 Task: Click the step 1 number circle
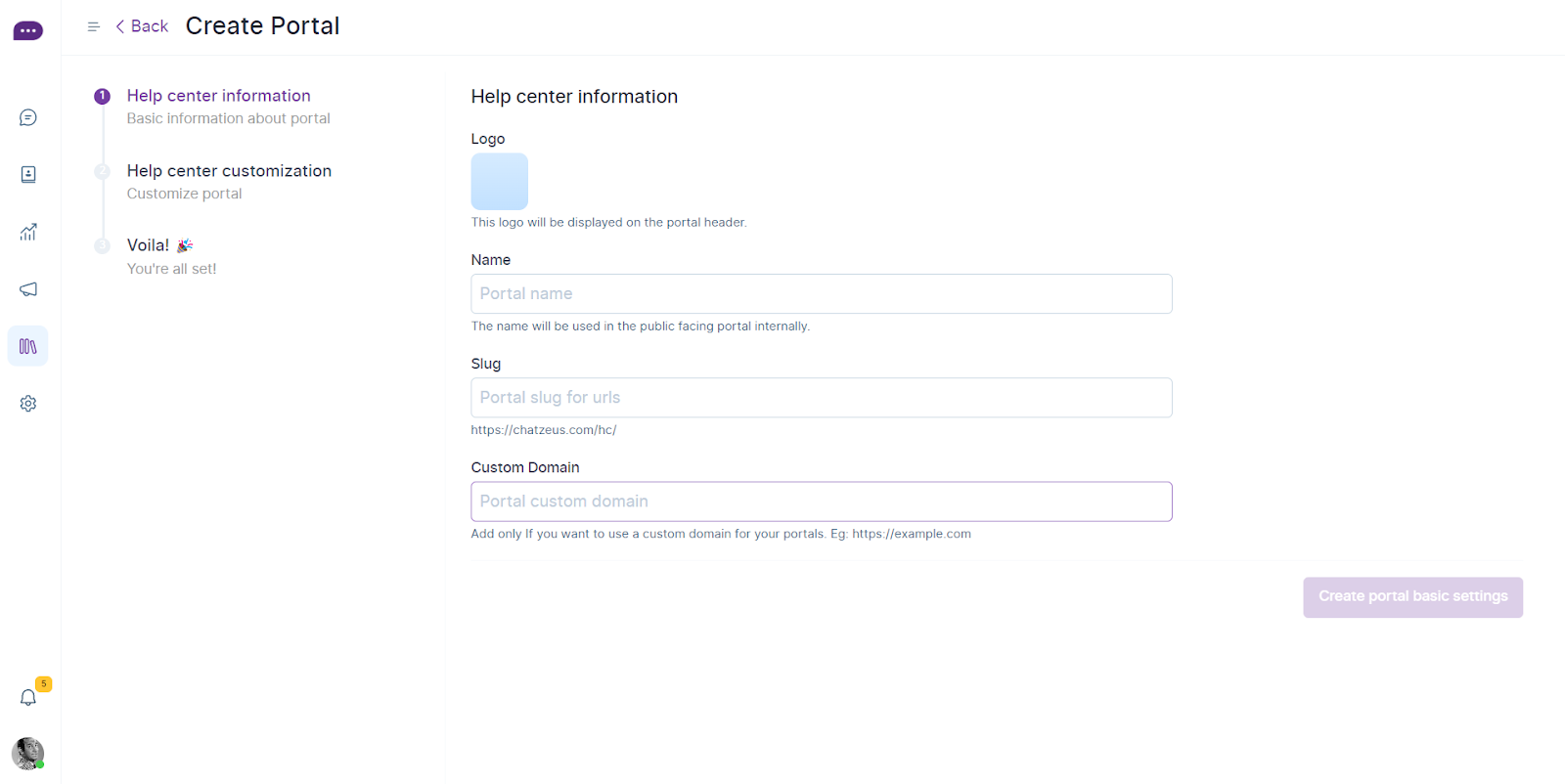[x=102, y=96]
